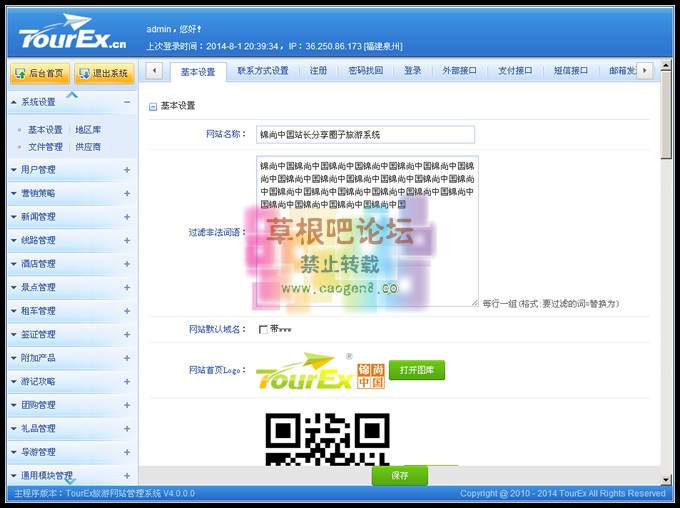
Task: Switch to the 联系方式设置 tab
Action: point(263,71)
